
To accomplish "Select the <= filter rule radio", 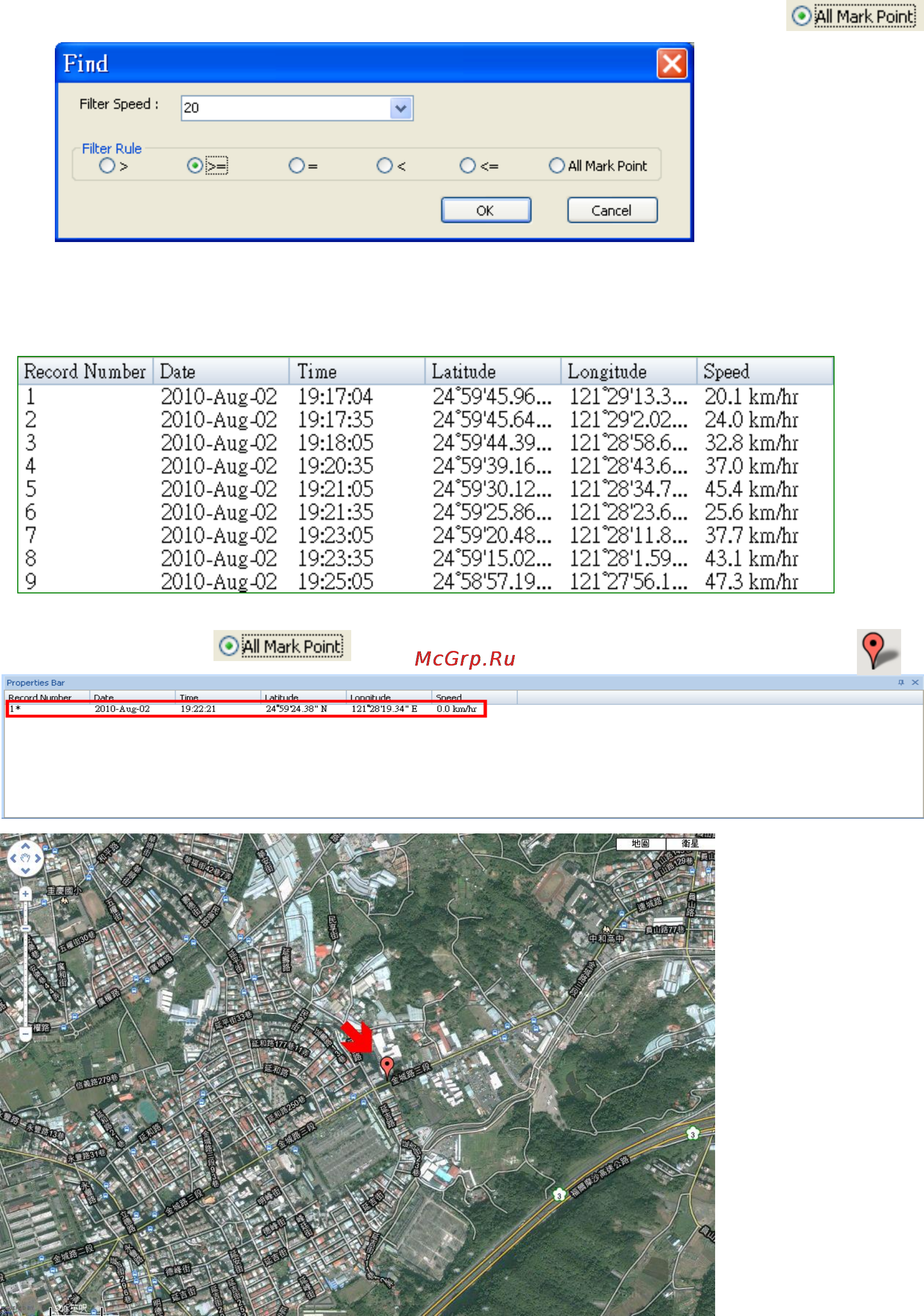I will click(x=468, y=166).
